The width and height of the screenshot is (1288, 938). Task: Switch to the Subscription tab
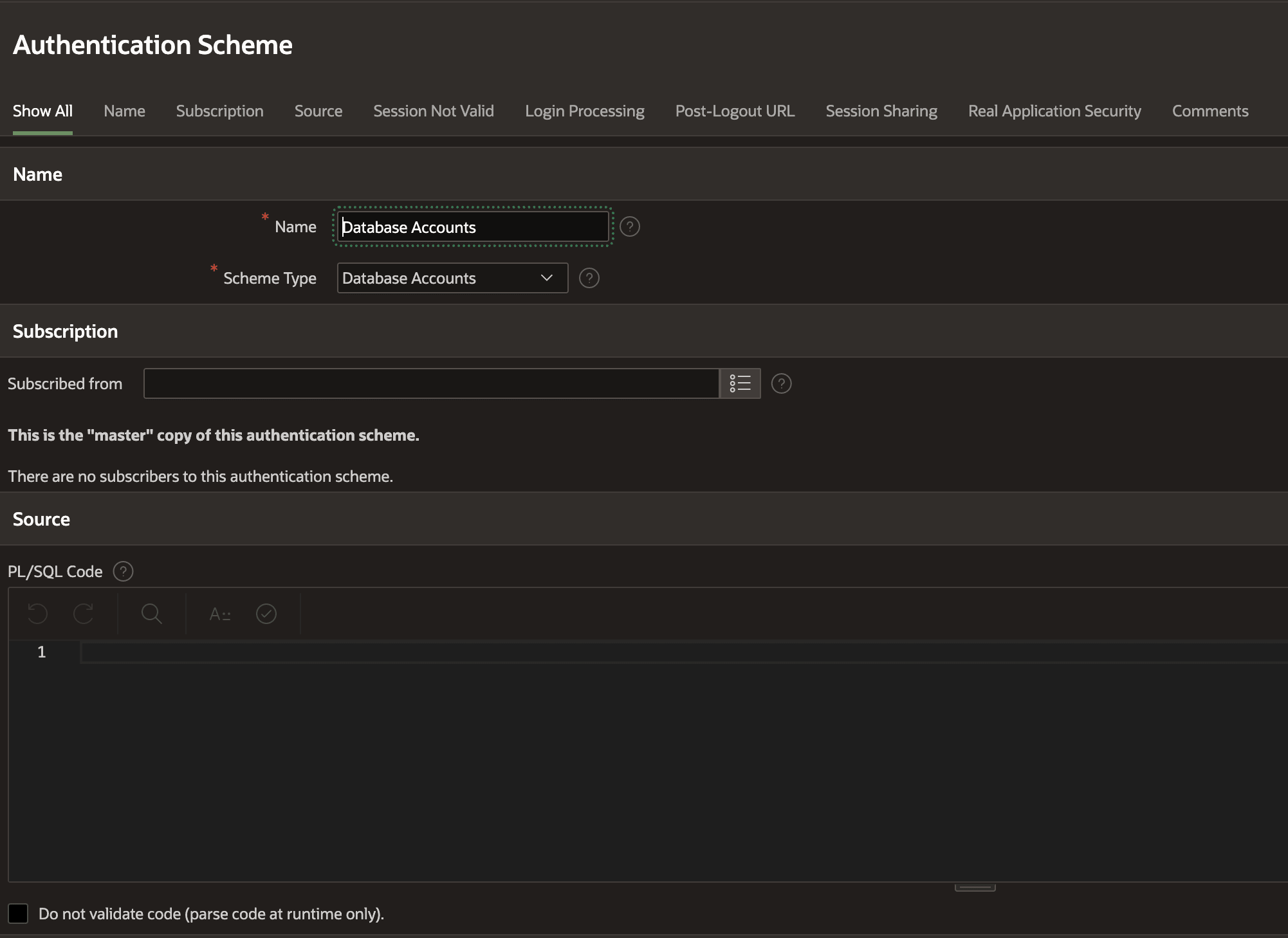click(219, 111)
